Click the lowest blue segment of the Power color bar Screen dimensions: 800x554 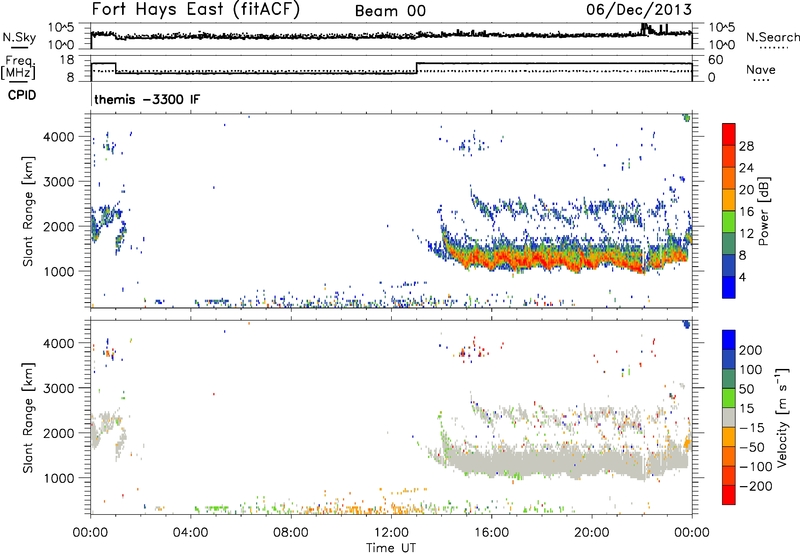[x=729, y=287]
